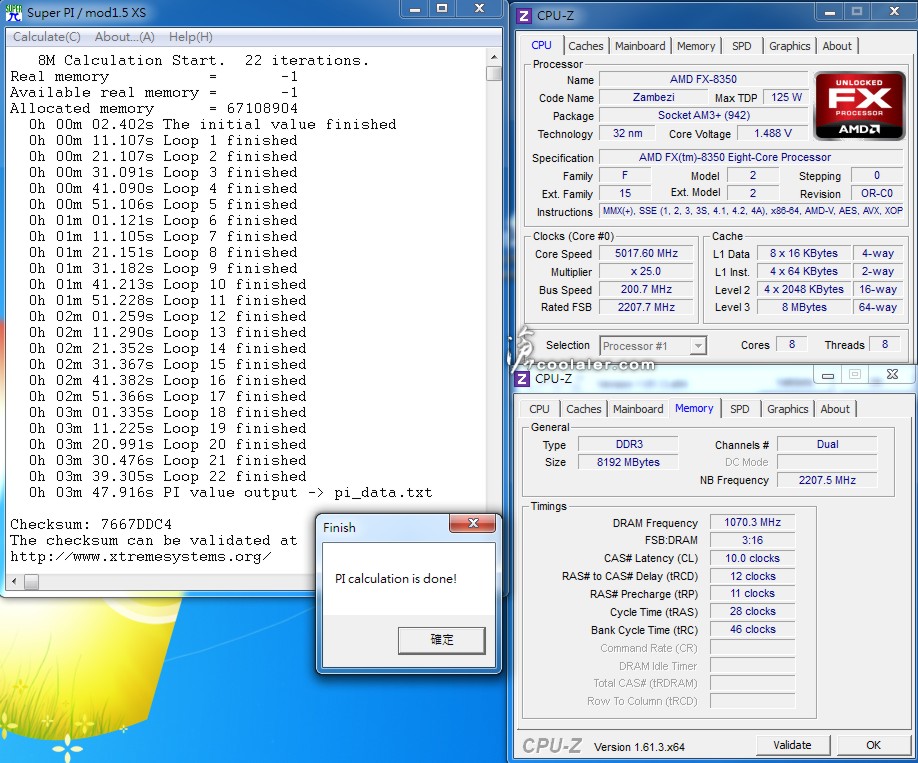Click the Super PI horizontal scrollbar left arrow
918x763 pixels.
coord(14,581)
